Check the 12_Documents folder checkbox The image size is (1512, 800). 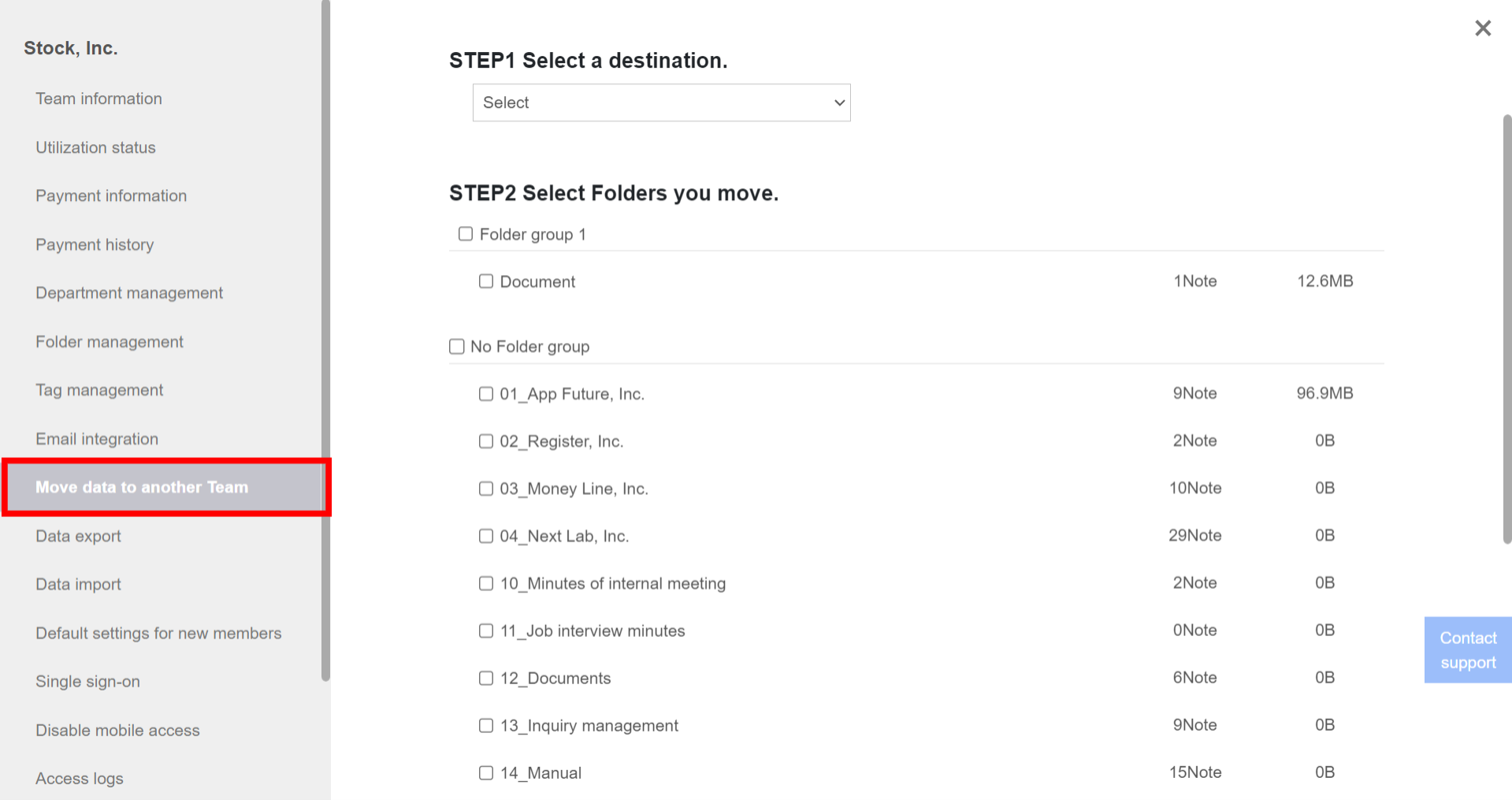[x=485, y=678]
